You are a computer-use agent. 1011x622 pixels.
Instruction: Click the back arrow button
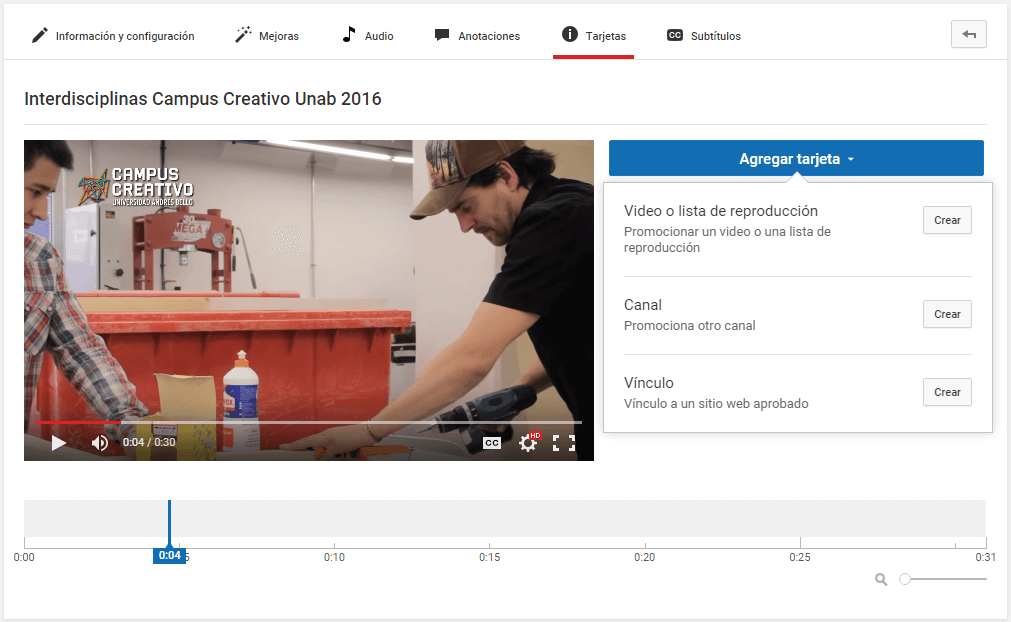pyautogui.click(x=968, y=34)
